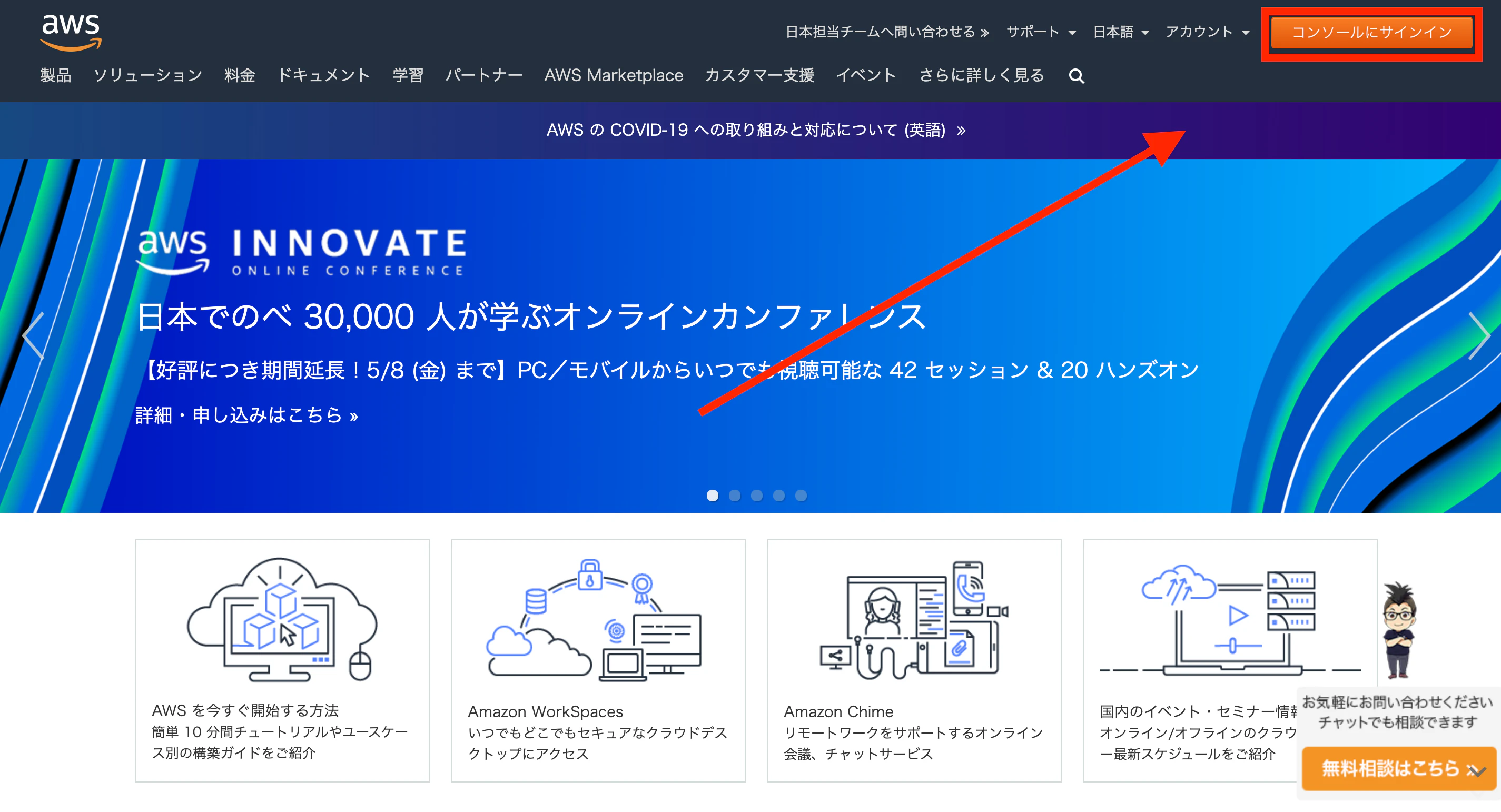The image size is (1501, 812).
Task: Open AWS を今すぐ開始する方法 card title
Action: point(245,711)
